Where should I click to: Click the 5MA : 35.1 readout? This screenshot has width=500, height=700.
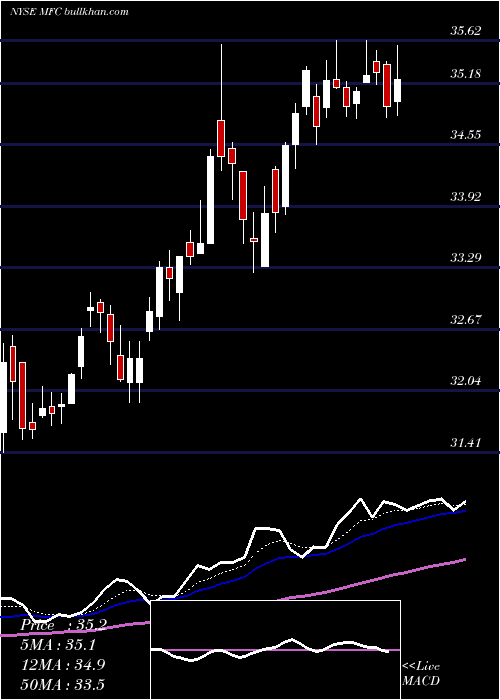click(x=58, y=645)
